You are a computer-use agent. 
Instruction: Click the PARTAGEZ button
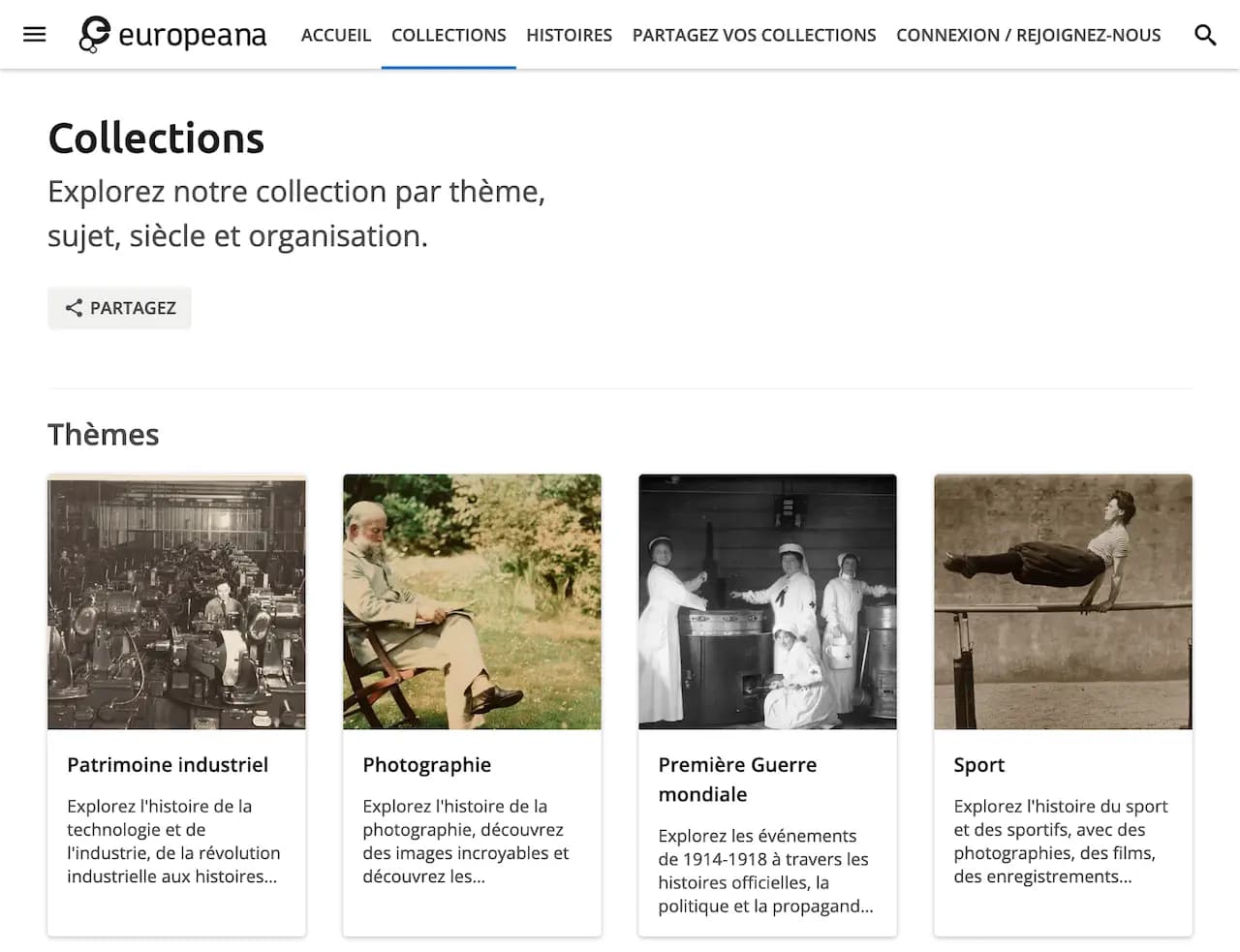point(119,307)
